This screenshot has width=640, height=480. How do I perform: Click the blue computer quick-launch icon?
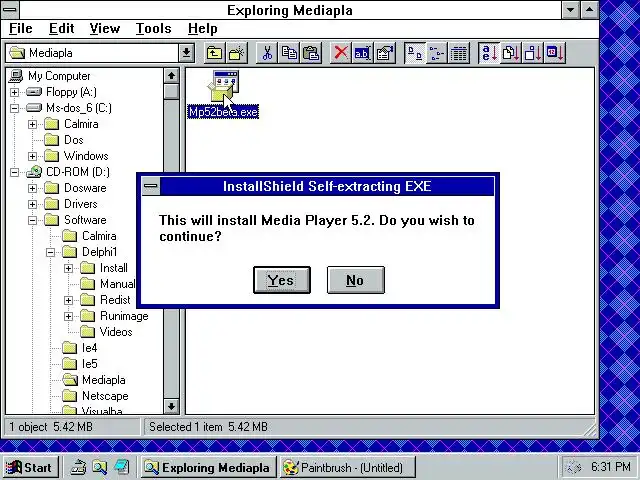click(x=122, y=467)
